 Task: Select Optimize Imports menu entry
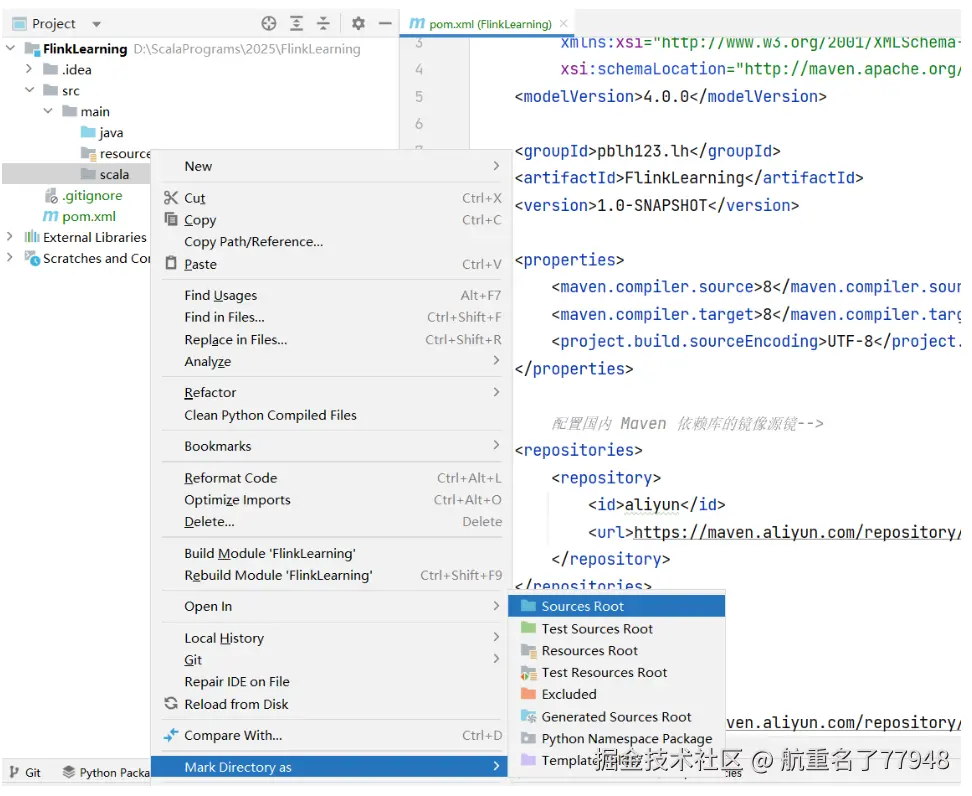pos(331,500)
